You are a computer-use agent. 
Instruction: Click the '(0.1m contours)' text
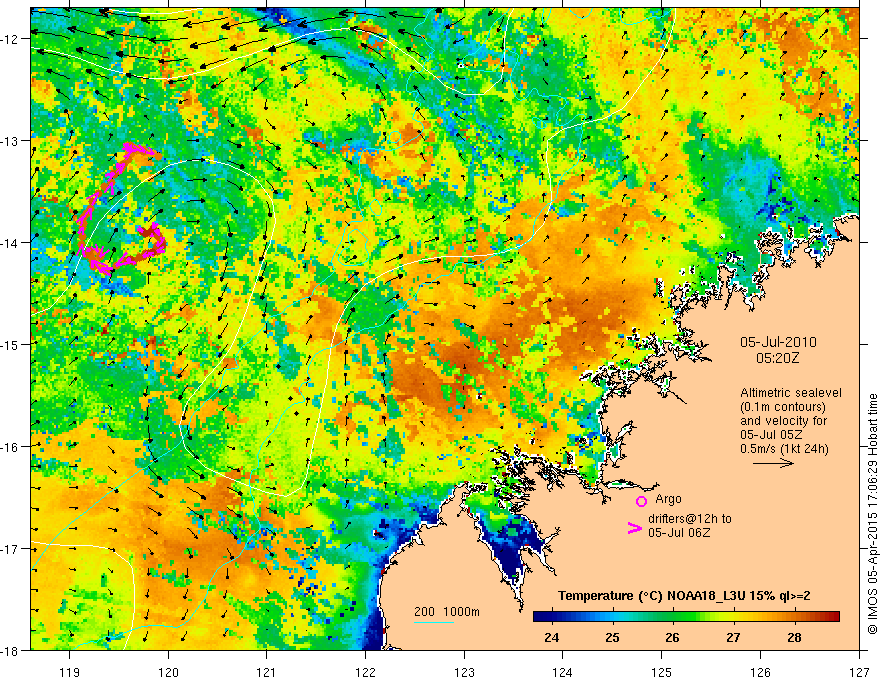point(782,407)
